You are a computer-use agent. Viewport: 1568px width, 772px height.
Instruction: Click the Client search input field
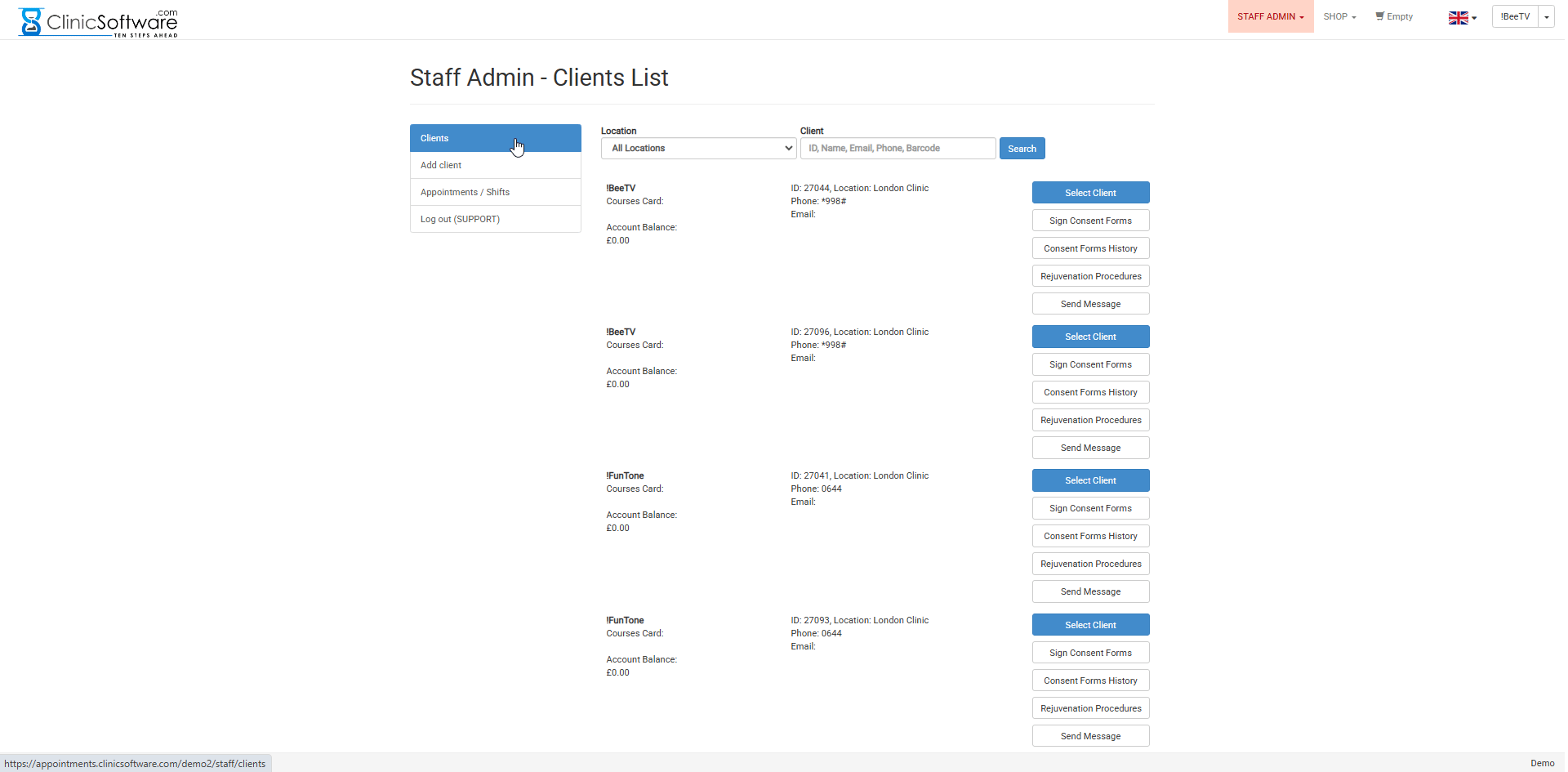[x=898, y=148]
